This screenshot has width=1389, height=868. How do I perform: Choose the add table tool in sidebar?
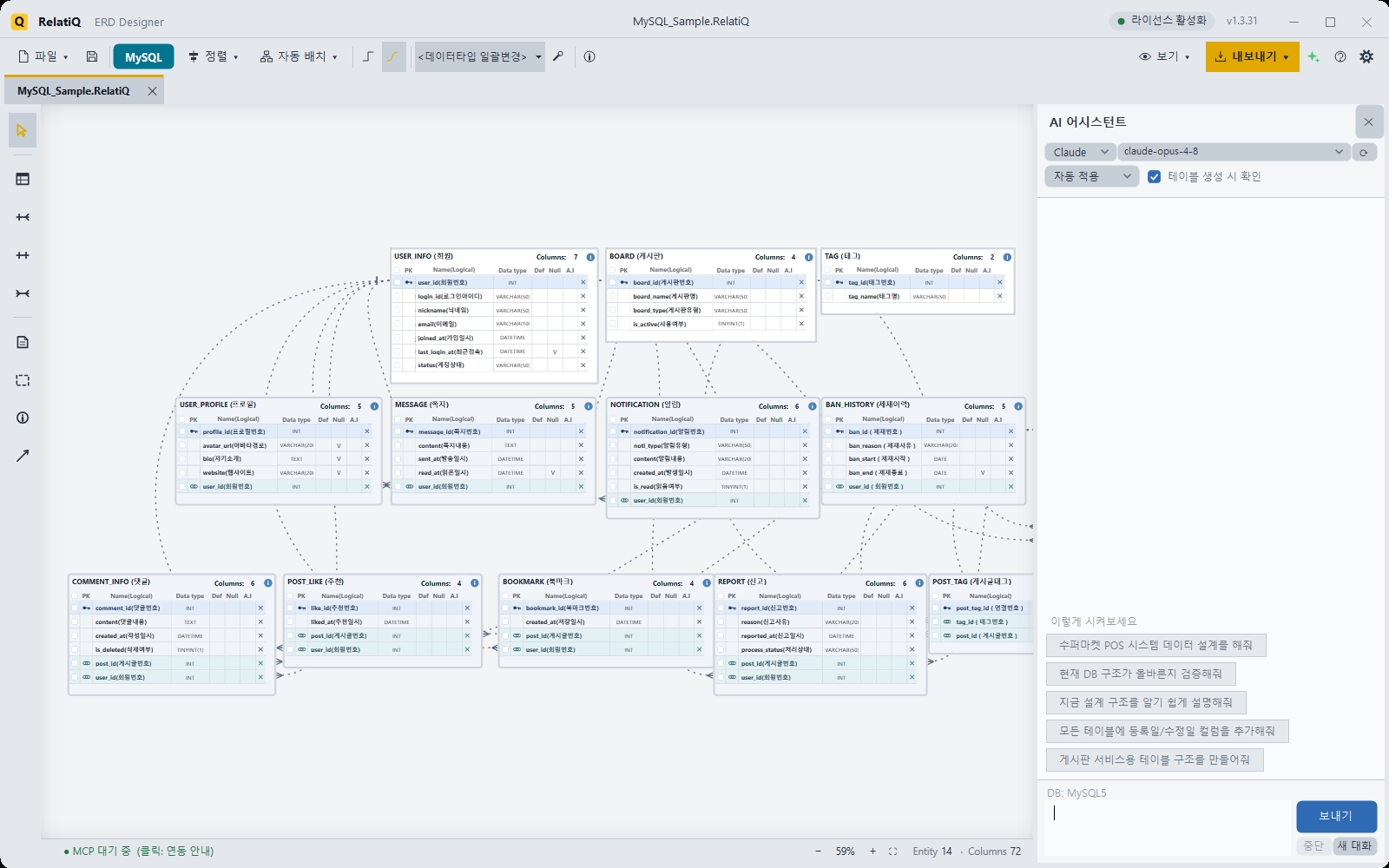click(23, 179)
